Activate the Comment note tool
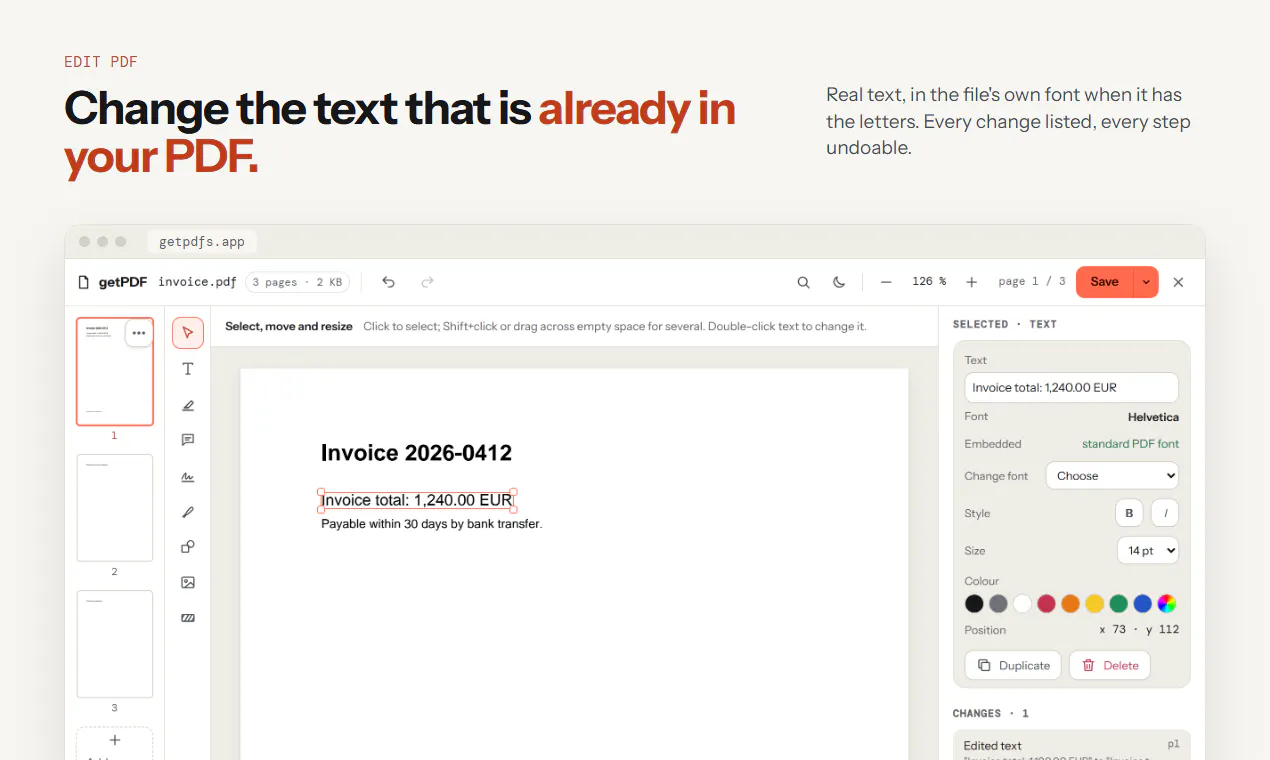Screen dimensions: 1270x760 (188, 440)
